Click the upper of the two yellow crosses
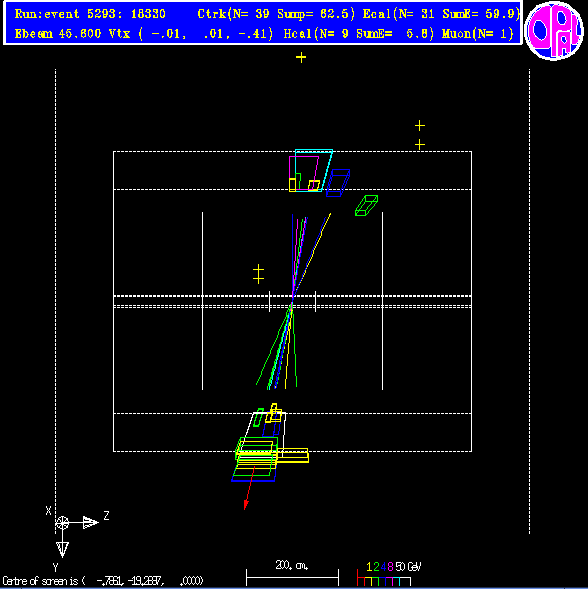Screen dimensions: 588x589 (420, 125)
